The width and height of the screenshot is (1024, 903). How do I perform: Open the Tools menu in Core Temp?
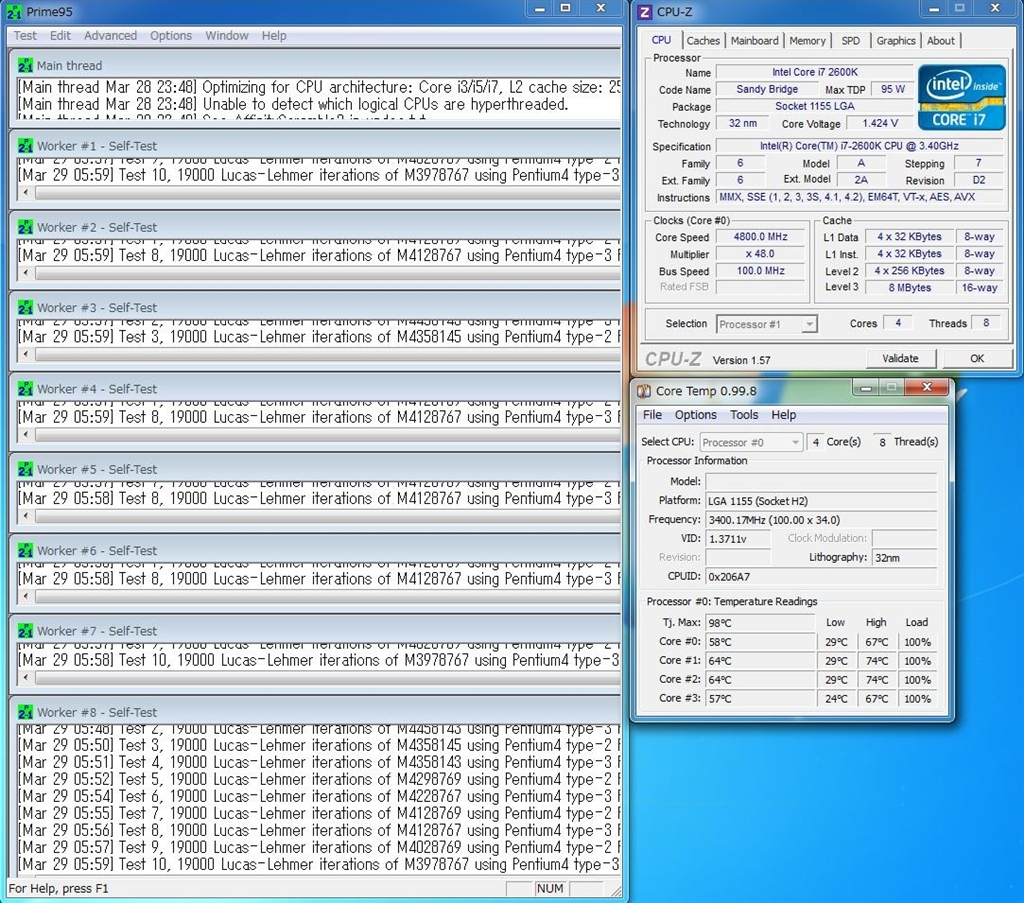pyautogui.click(x=744, y=415)
